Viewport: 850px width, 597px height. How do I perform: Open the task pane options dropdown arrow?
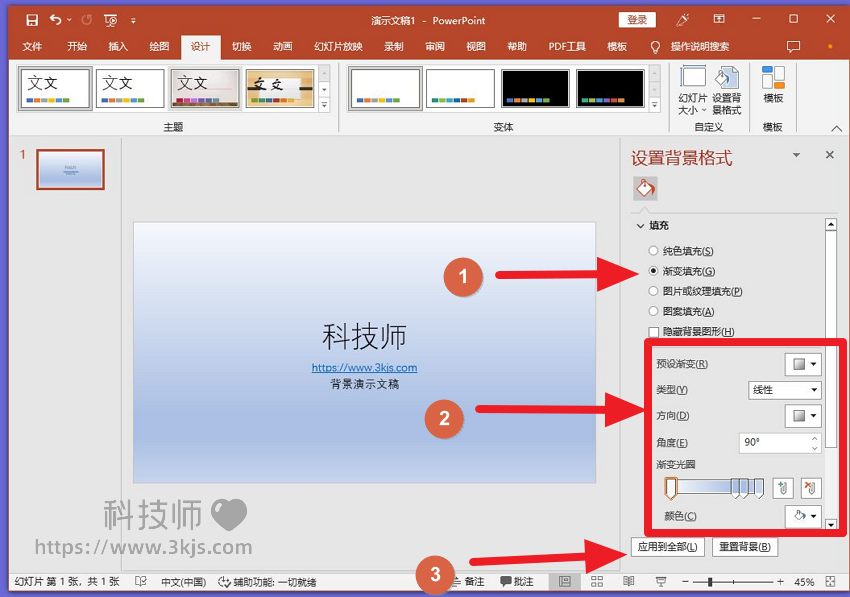(x=796, y=155)
